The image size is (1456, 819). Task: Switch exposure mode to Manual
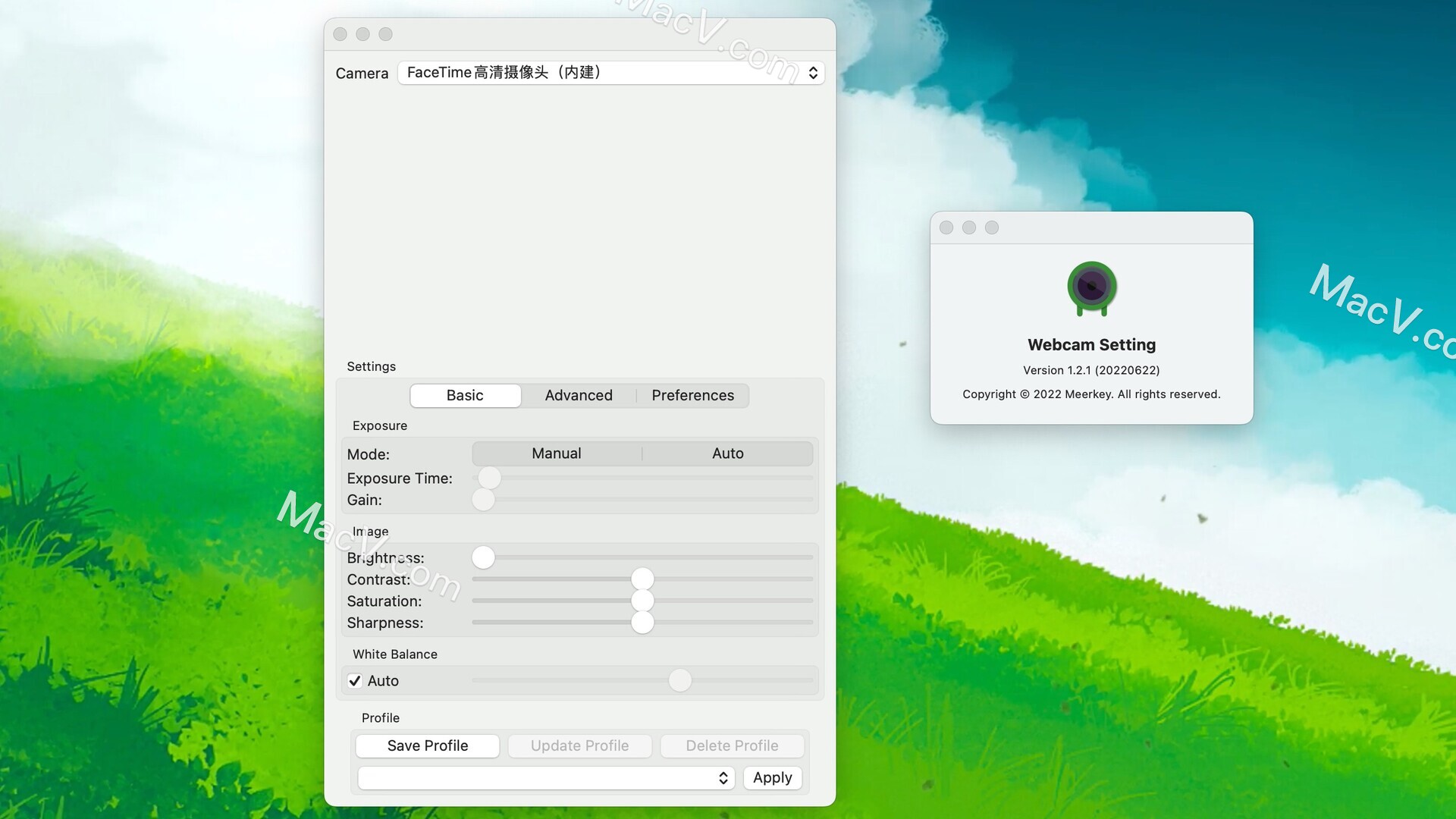pyautogui.click(x=556, y=454)
